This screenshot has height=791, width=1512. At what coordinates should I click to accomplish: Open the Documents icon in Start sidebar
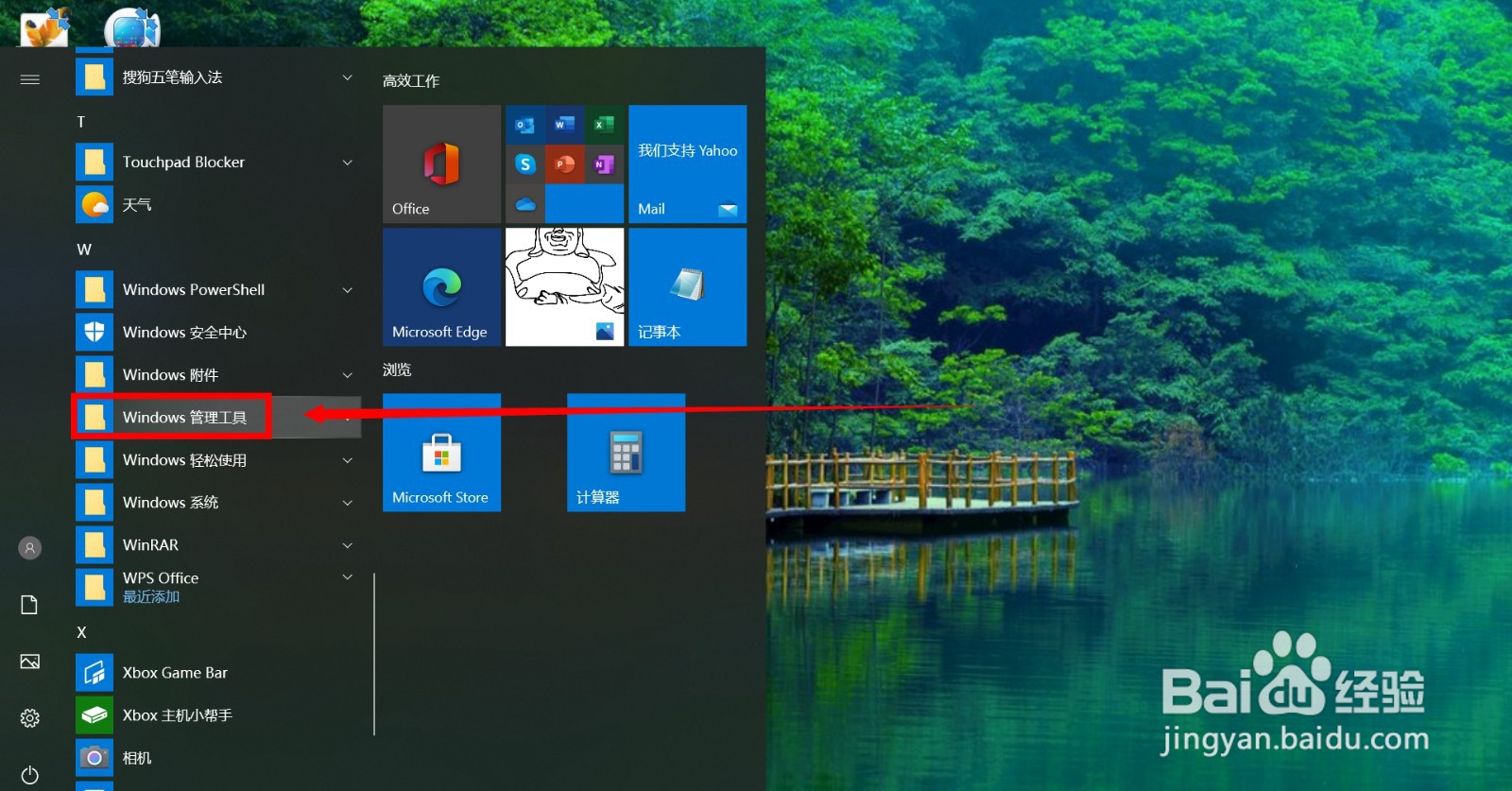tap(29, 605)
